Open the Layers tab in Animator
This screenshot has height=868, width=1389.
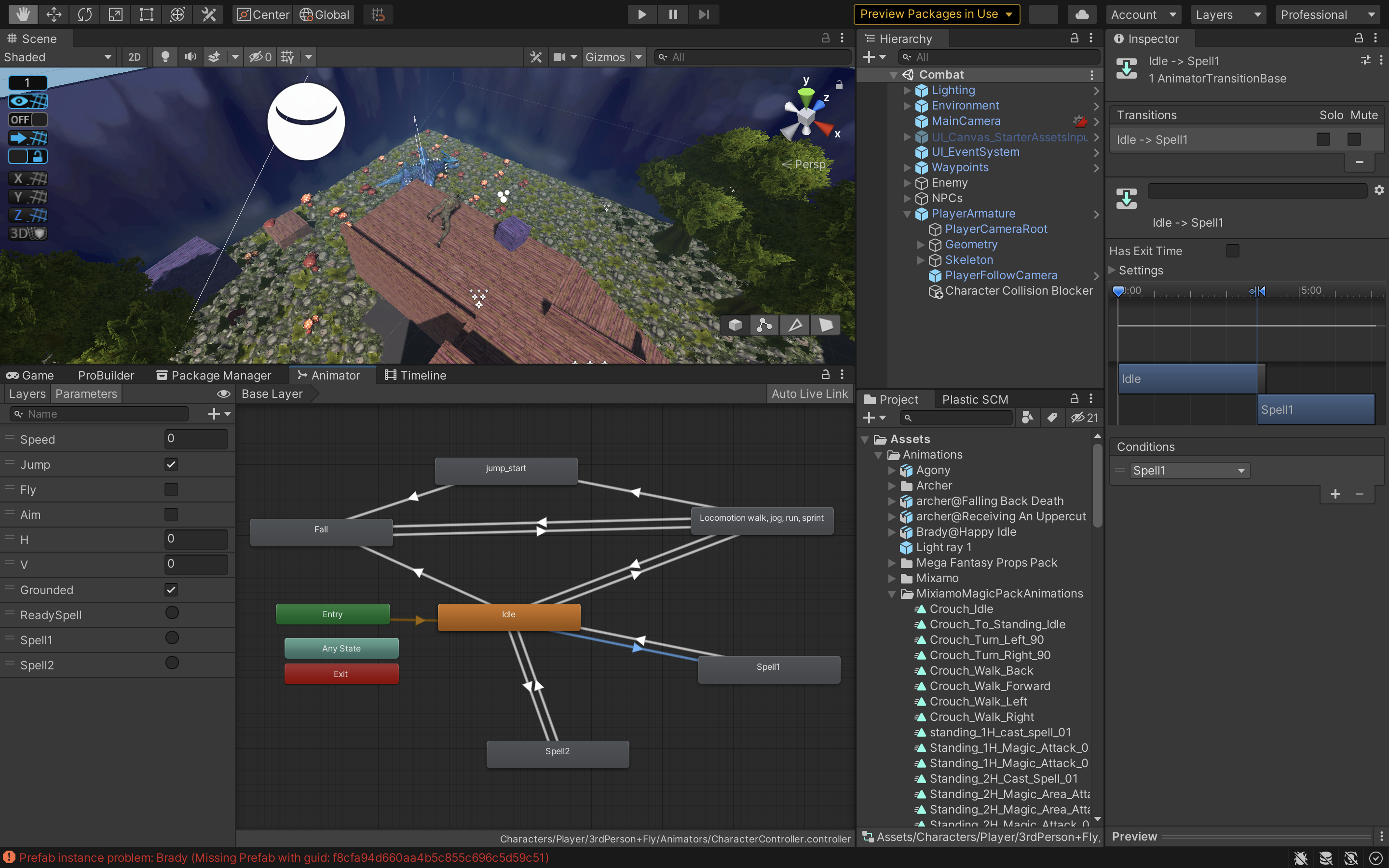point(27,394)
